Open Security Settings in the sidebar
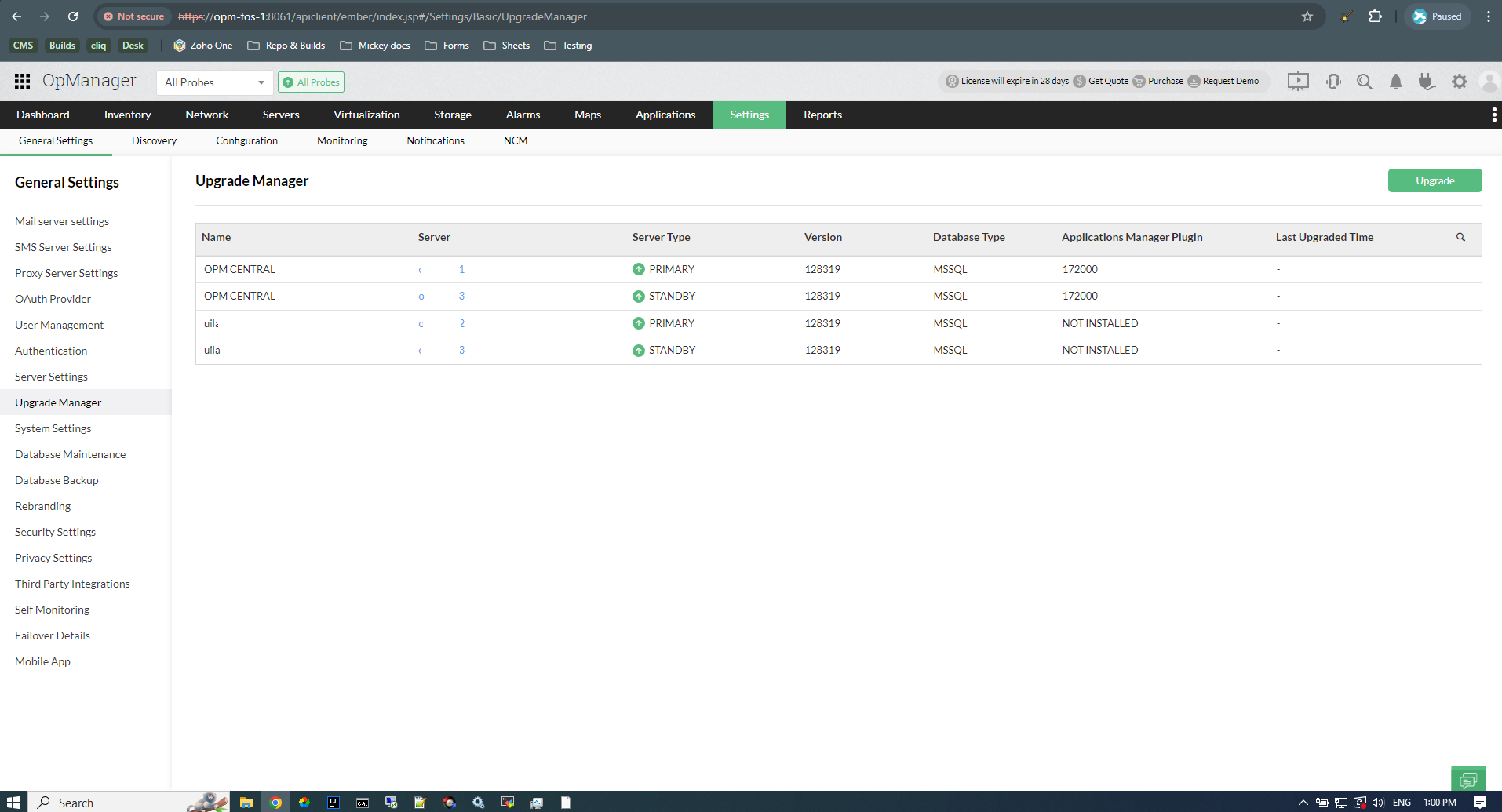The width and height of the screenshot is (1502, 812). click(56, 532)
